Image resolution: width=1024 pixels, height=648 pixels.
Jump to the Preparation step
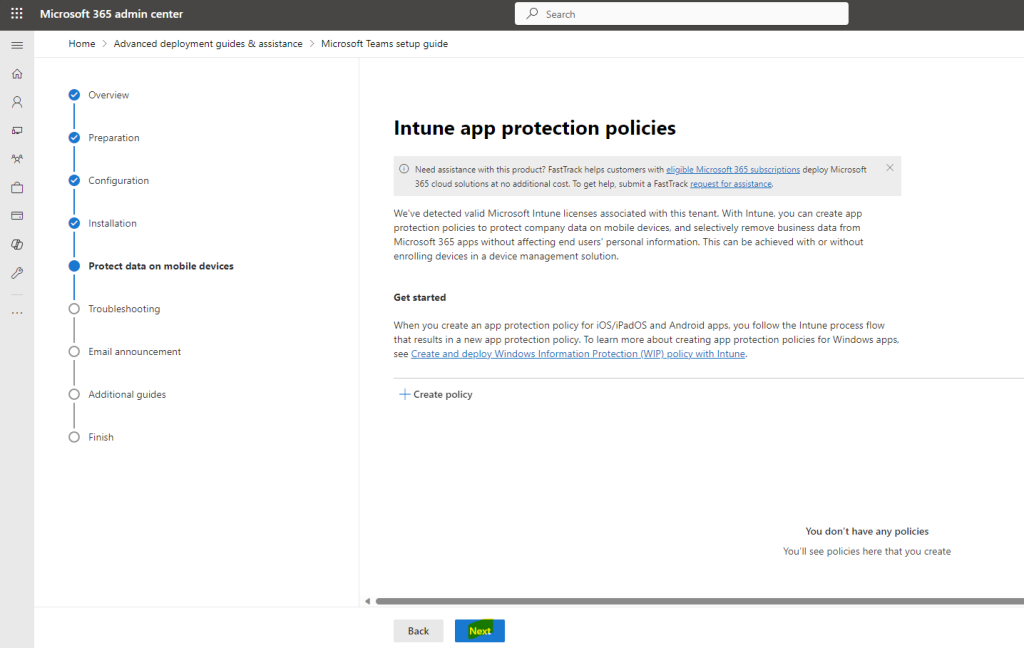coord(114,138)
